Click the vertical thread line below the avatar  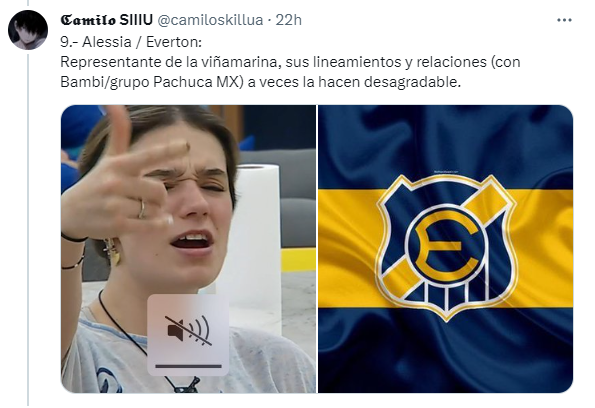coord(28,230)
